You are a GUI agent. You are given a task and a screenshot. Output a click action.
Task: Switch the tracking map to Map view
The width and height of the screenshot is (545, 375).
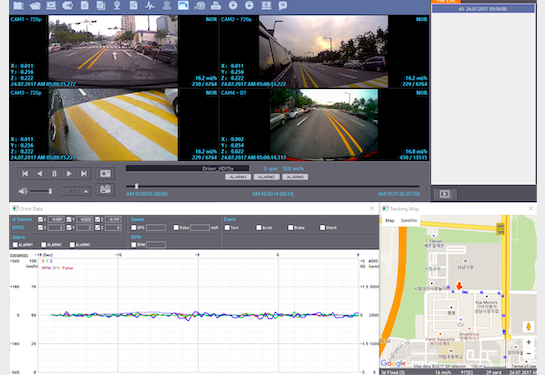tap(390, 220)
